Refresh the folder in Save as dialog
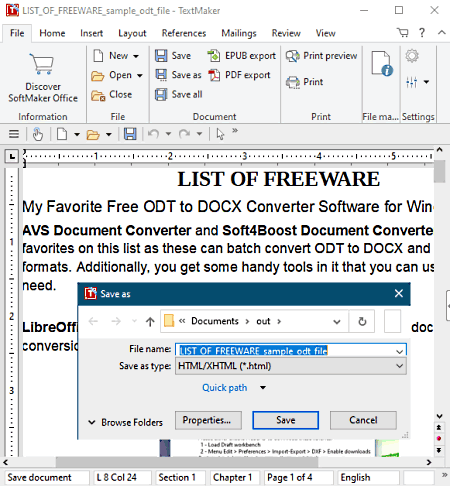 (362, 321)
